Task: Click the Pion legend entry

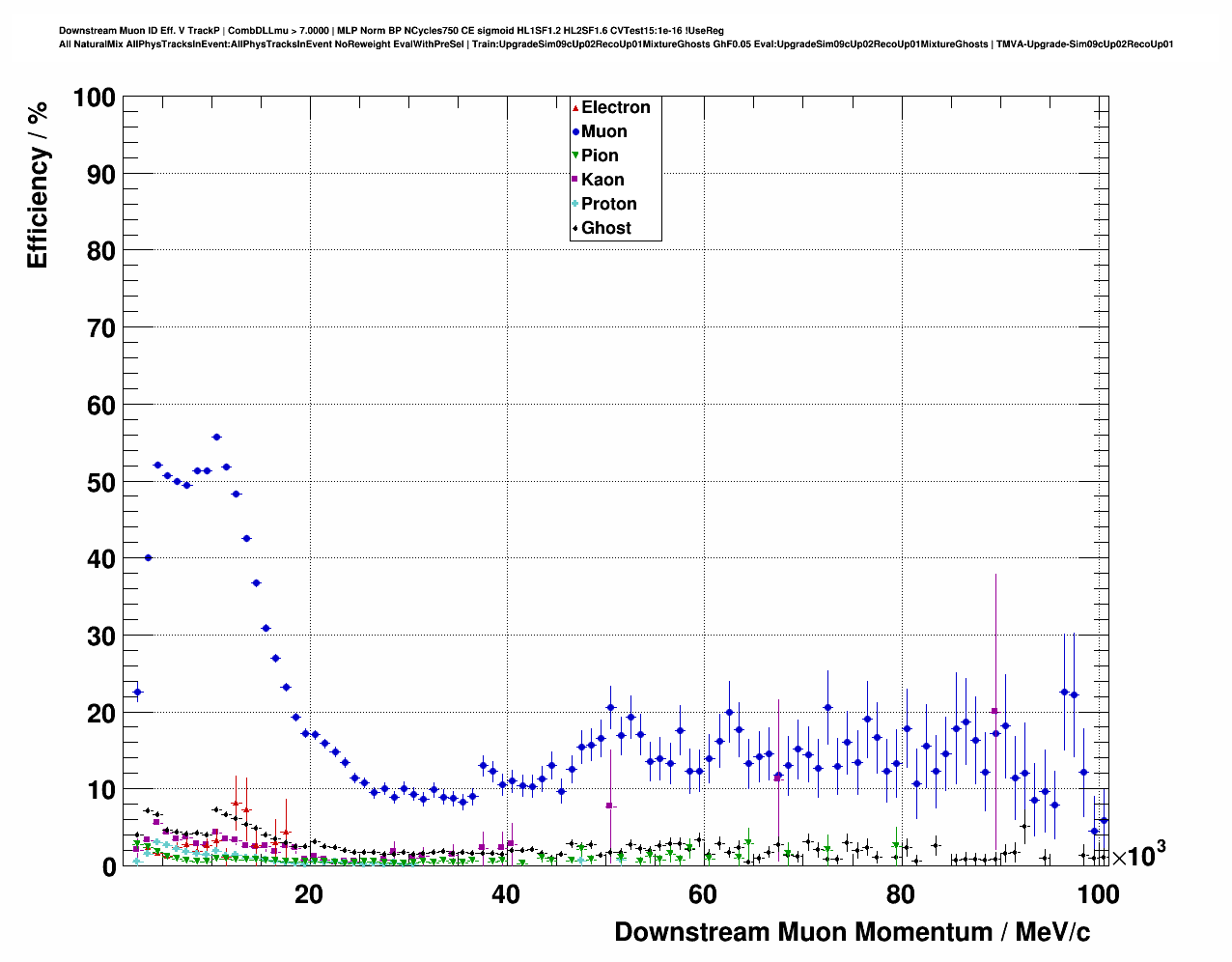Action: click(595, 156)
